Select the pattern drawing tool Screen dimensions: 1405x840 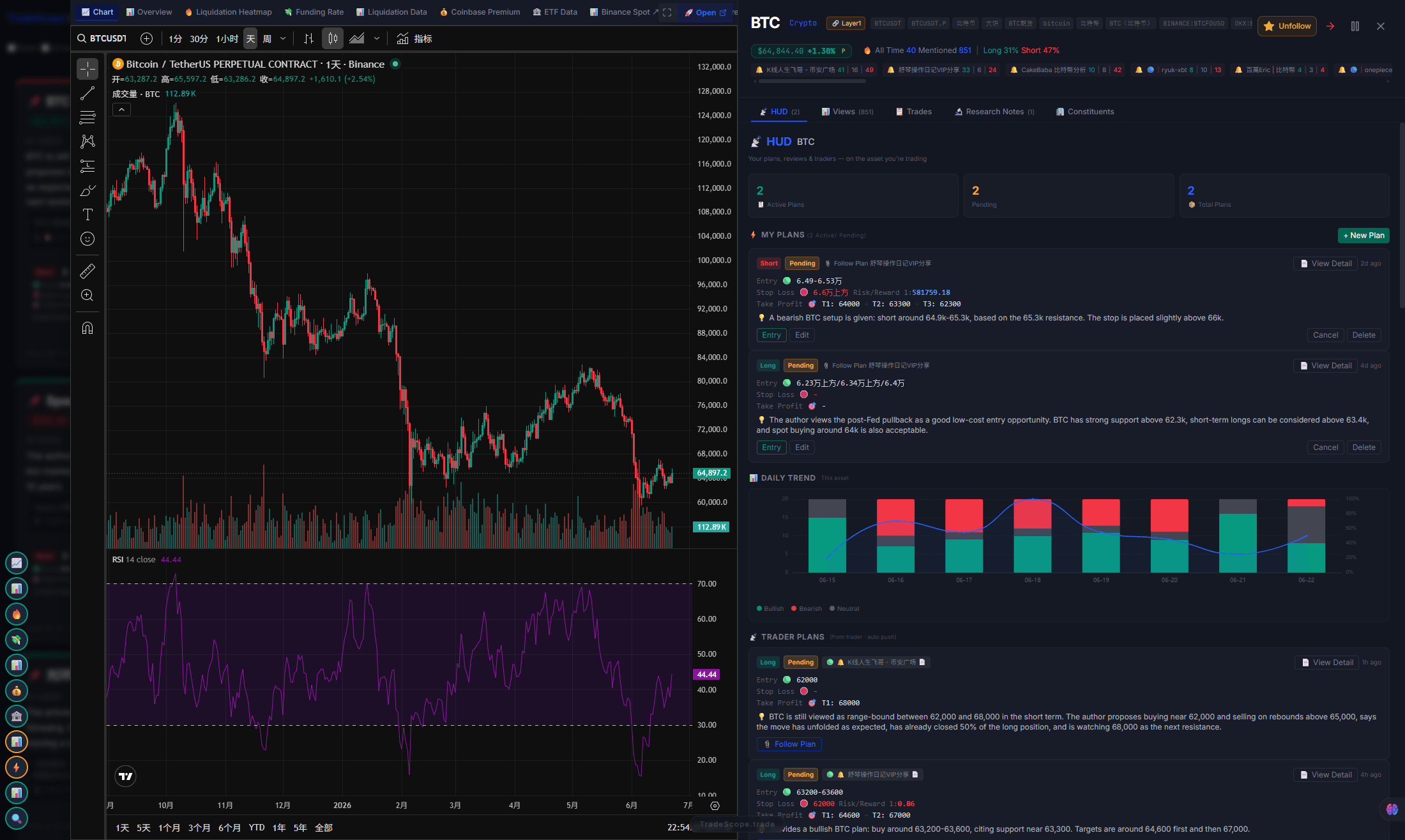click(x=87, y=142)
